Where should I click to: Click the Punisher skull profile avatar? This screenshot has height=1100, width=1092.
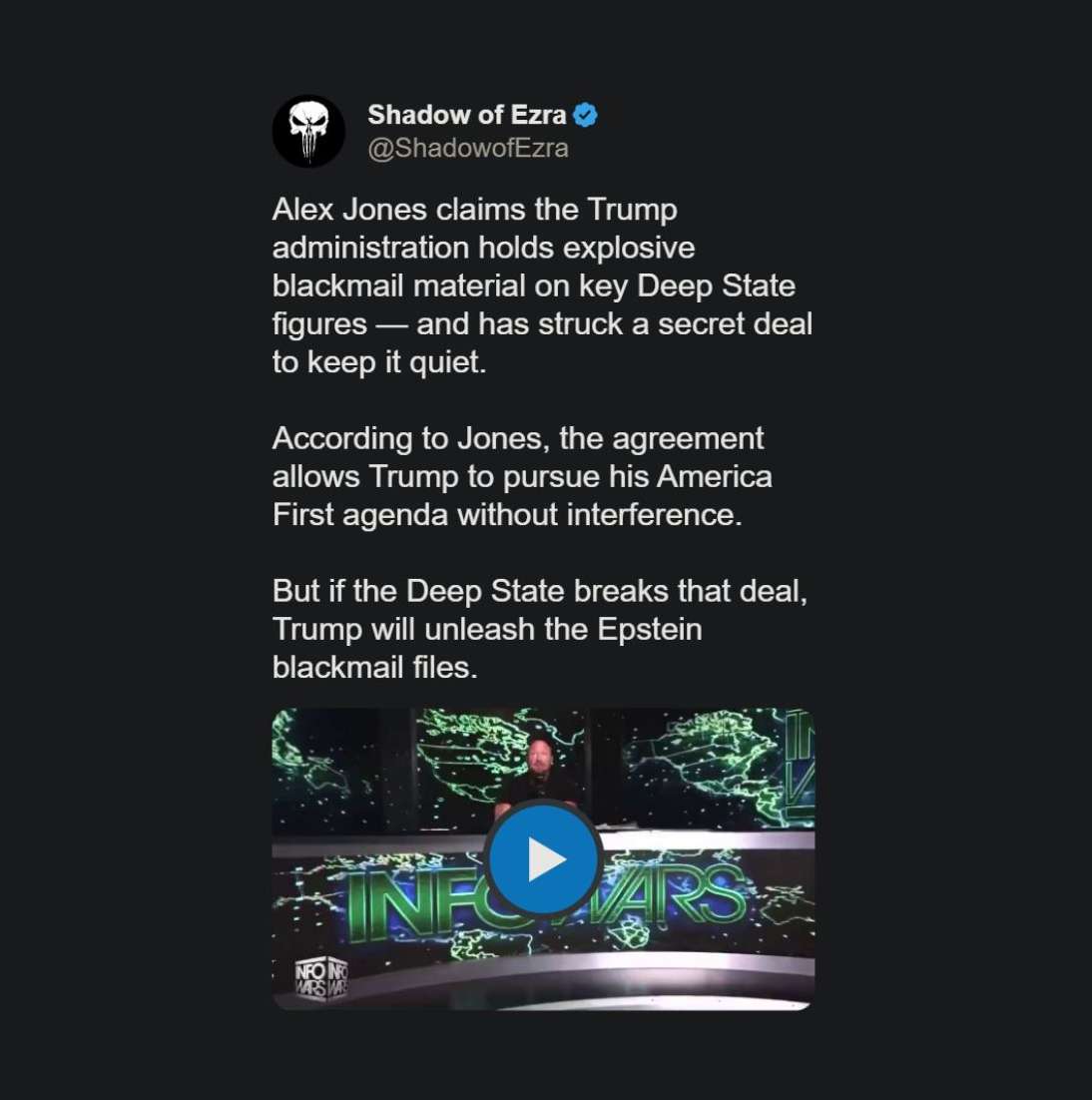(x=308, y=131)
